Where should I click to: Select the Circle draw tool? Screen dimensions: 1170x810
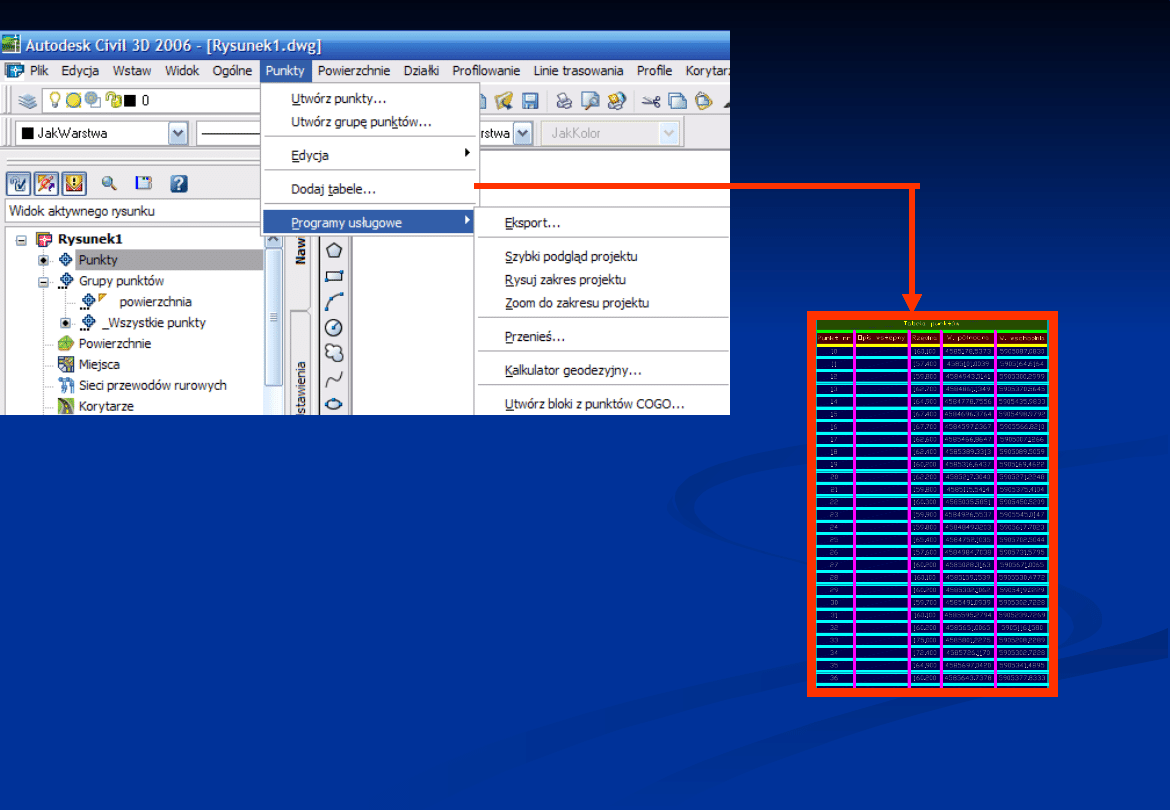coord(334,327)
